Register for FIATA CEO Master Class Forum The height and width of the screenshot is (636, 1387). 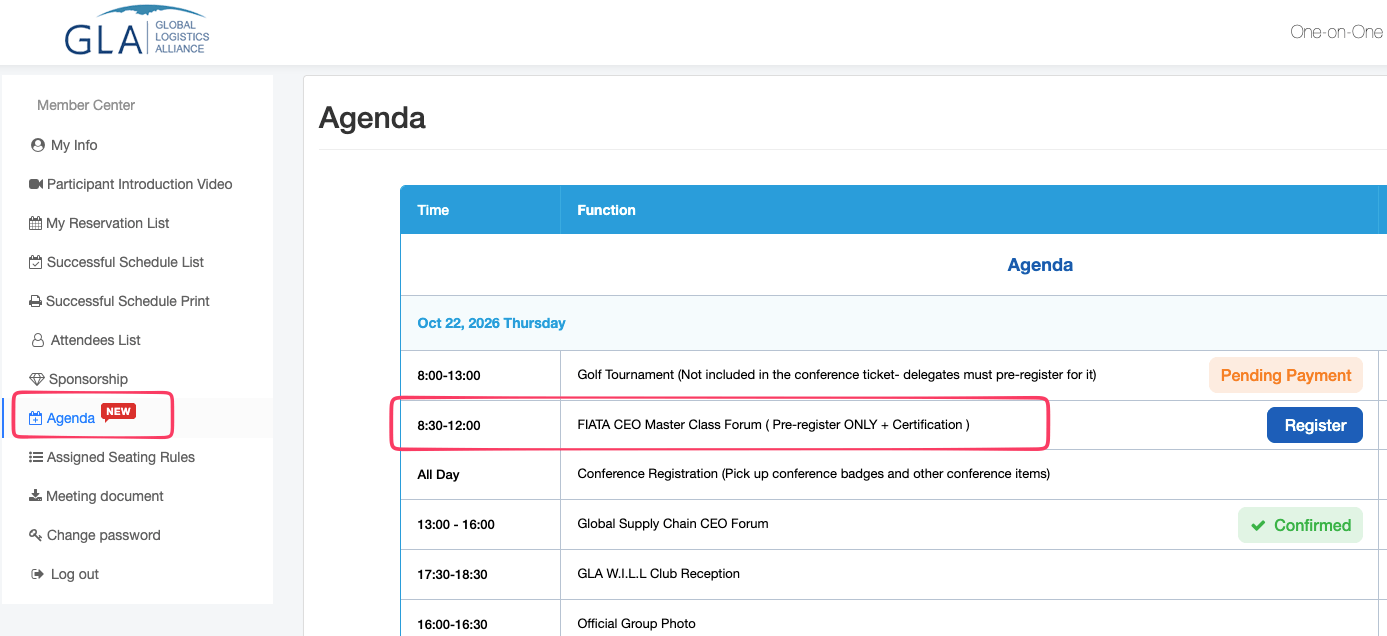click(1315, 425)
